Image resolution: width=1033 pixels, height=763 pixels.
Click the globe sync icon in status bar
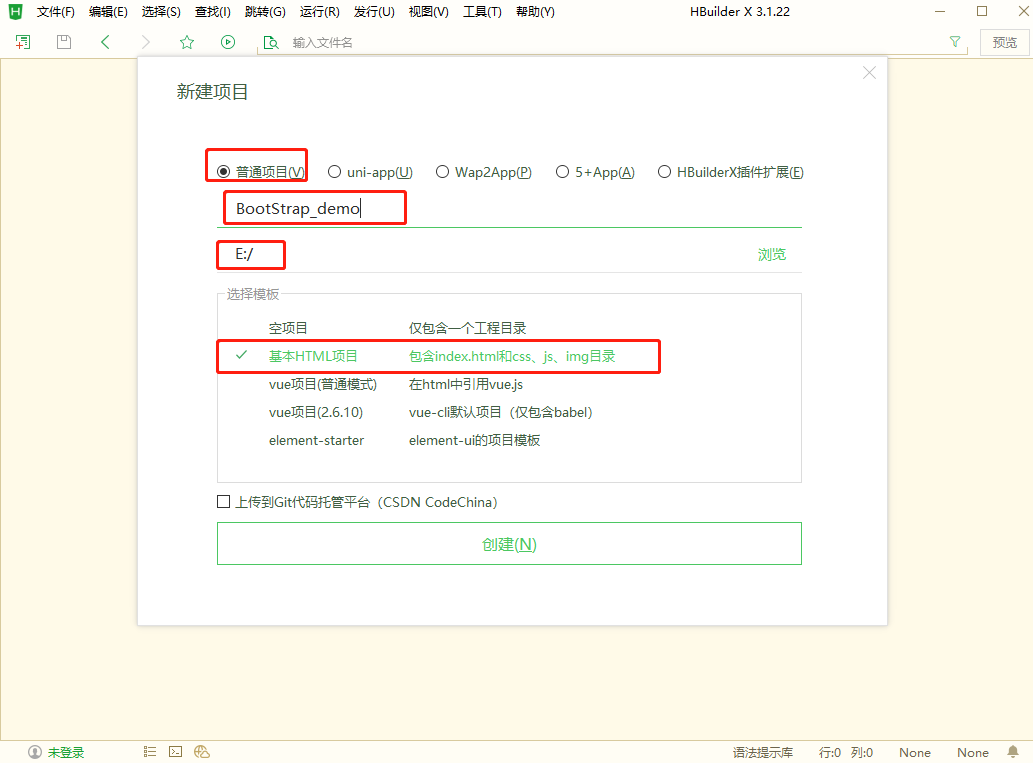202,751
